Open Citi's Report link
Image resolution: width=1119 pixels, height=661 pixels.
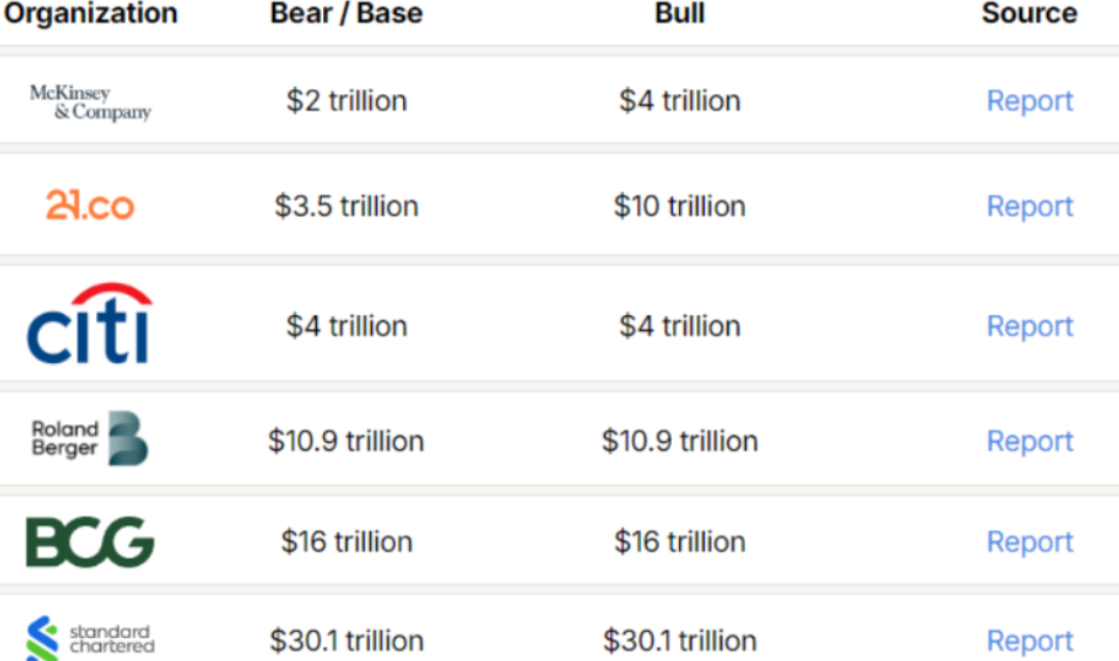(x=1029, y=326)
